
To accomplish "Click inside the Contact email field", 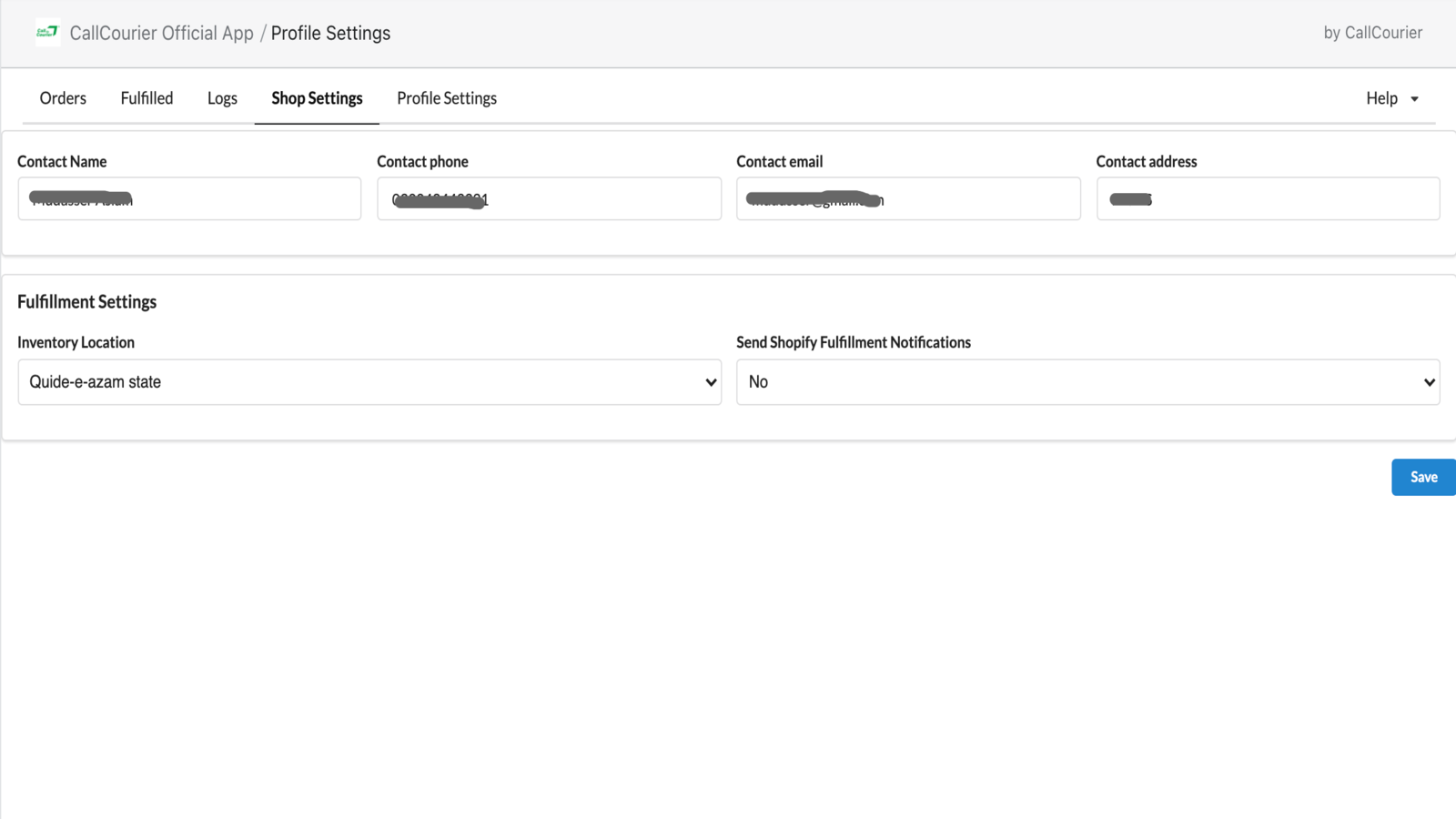I will point(907,198).
